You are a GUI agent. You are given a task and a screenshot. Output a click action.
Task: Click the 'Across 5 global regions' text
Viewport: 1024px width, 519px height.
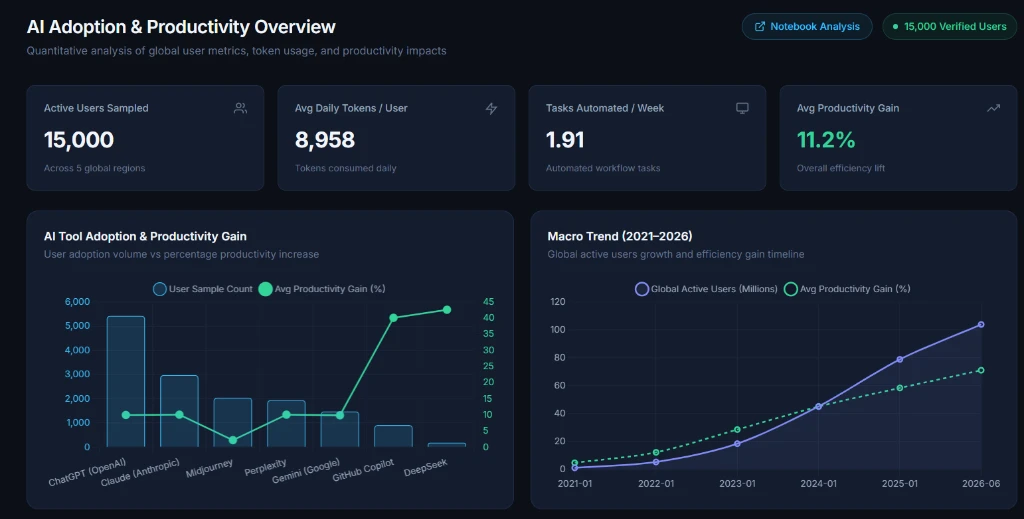(x=95, y=168)
